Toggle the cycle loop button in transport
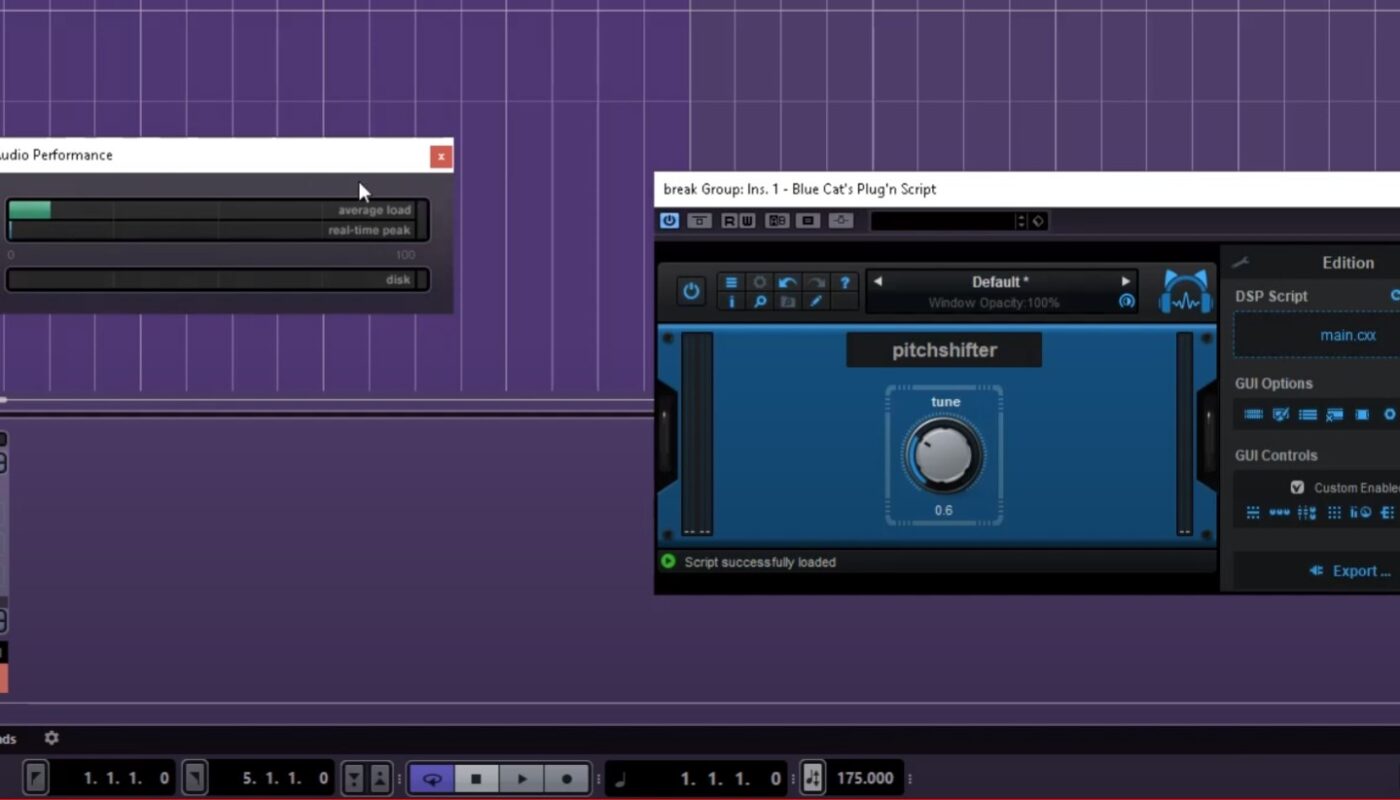Viewport: 1400px width, 800px height. pos(432,778)
